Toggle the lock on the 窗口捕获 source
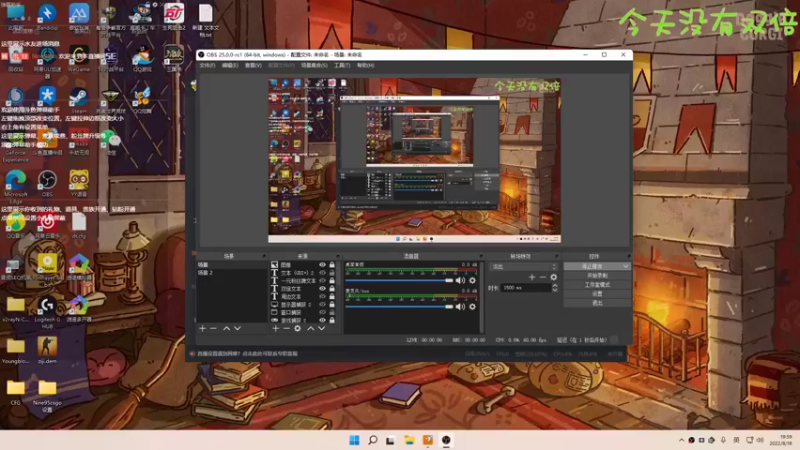 click(332, 312)
